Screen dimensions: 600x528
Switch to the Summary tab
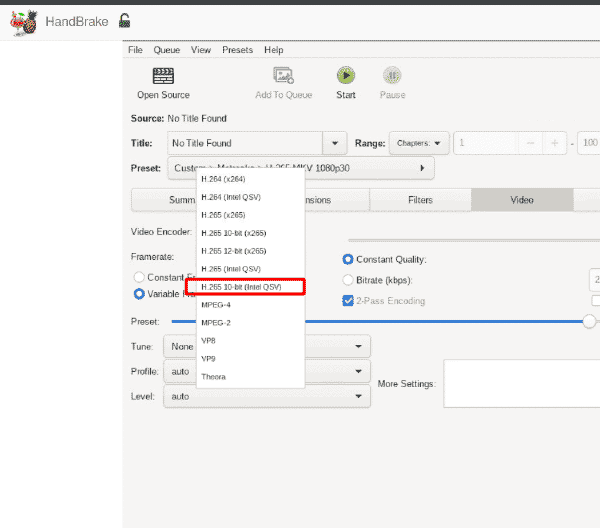[164, 200]
